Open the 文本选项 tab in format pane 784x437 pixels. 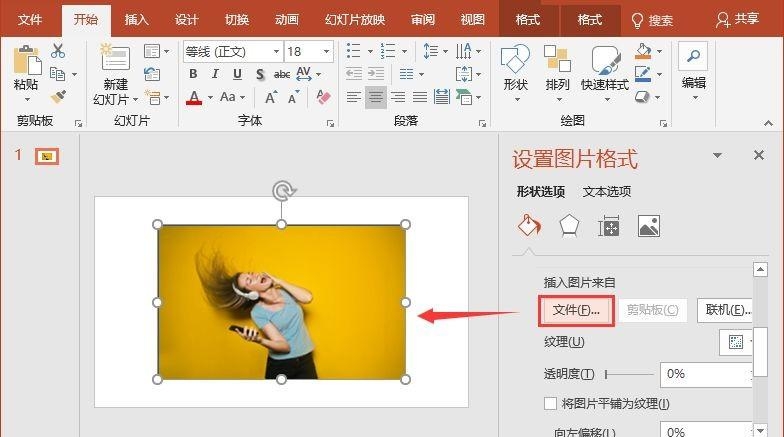[x=607, y=191]
